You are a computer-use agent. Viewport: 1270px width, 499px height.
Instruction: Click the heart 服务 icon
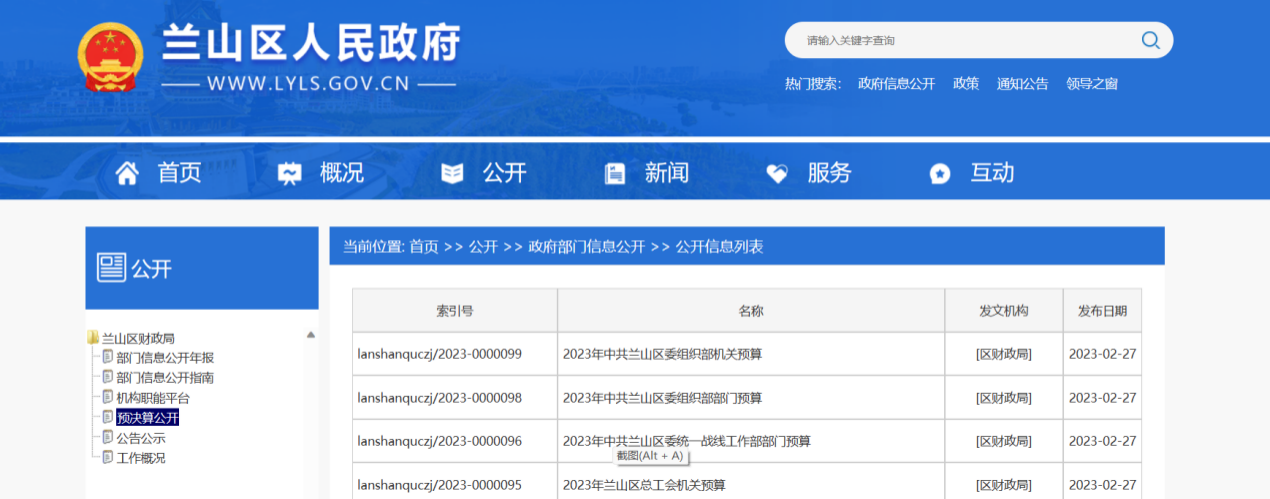click(777, 173)
